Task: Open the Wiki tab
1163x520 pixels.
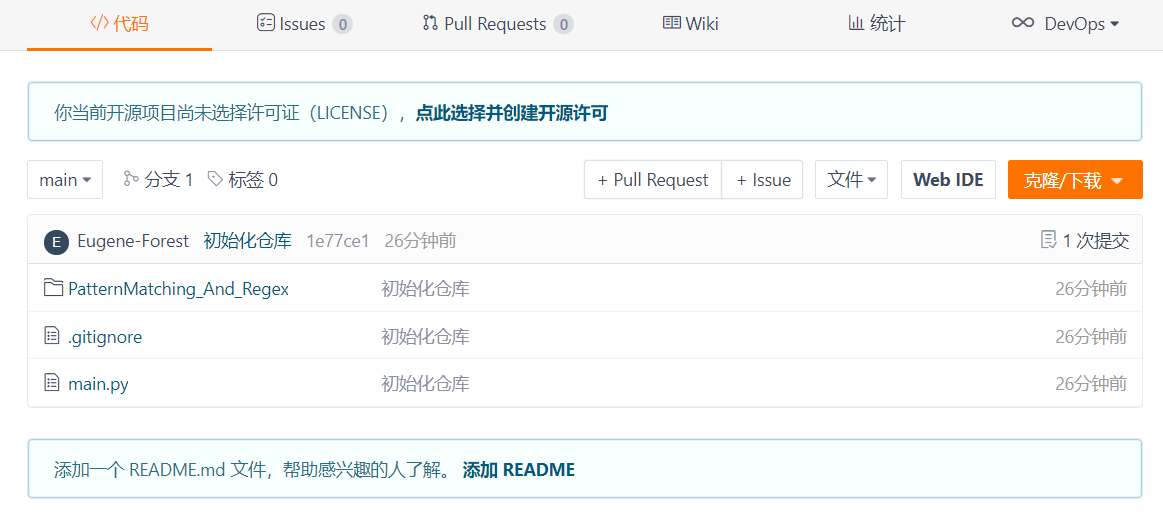Action: point(691,24)
